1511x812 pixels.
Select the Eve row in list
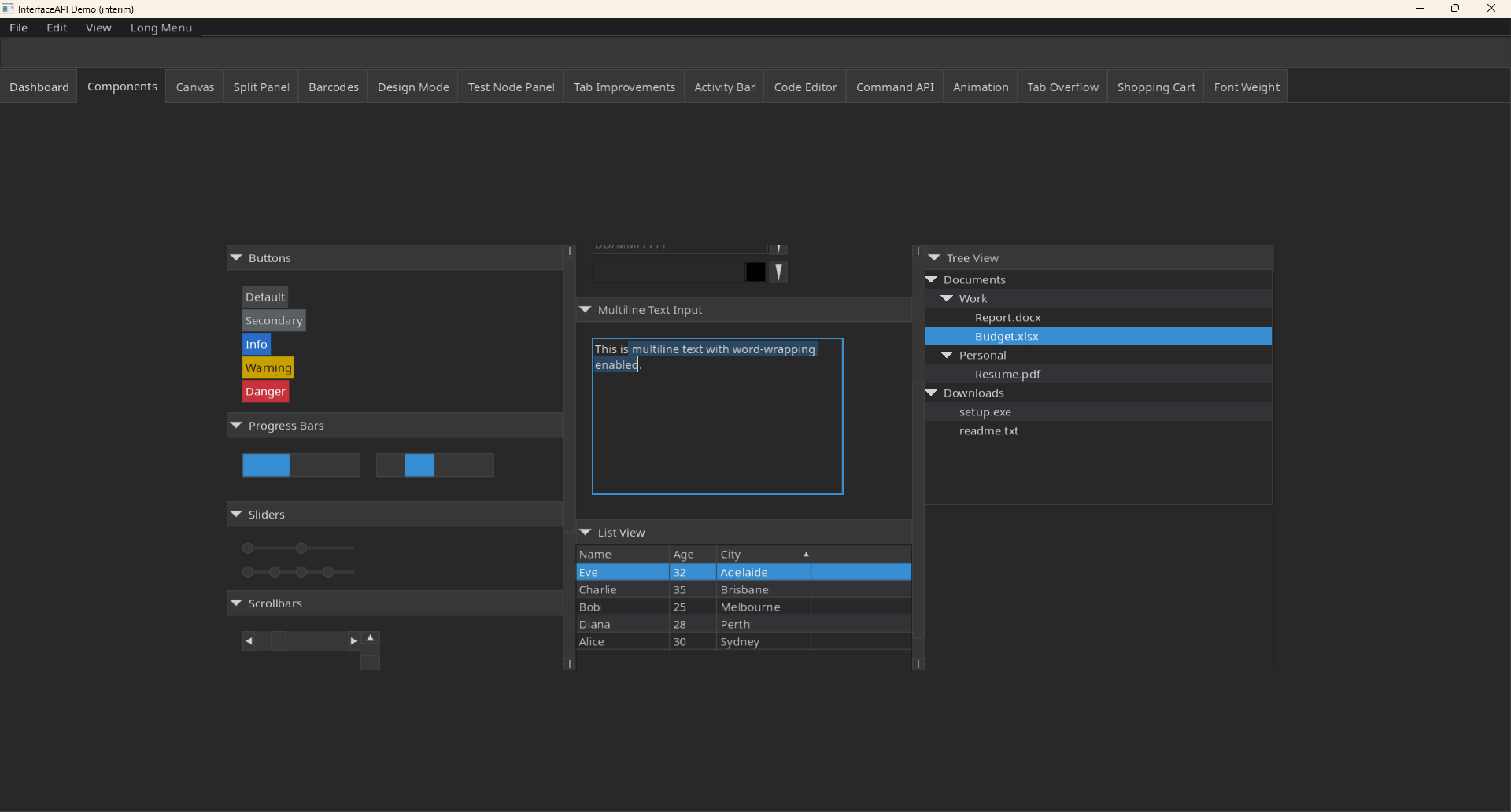[x=744, y=573]
